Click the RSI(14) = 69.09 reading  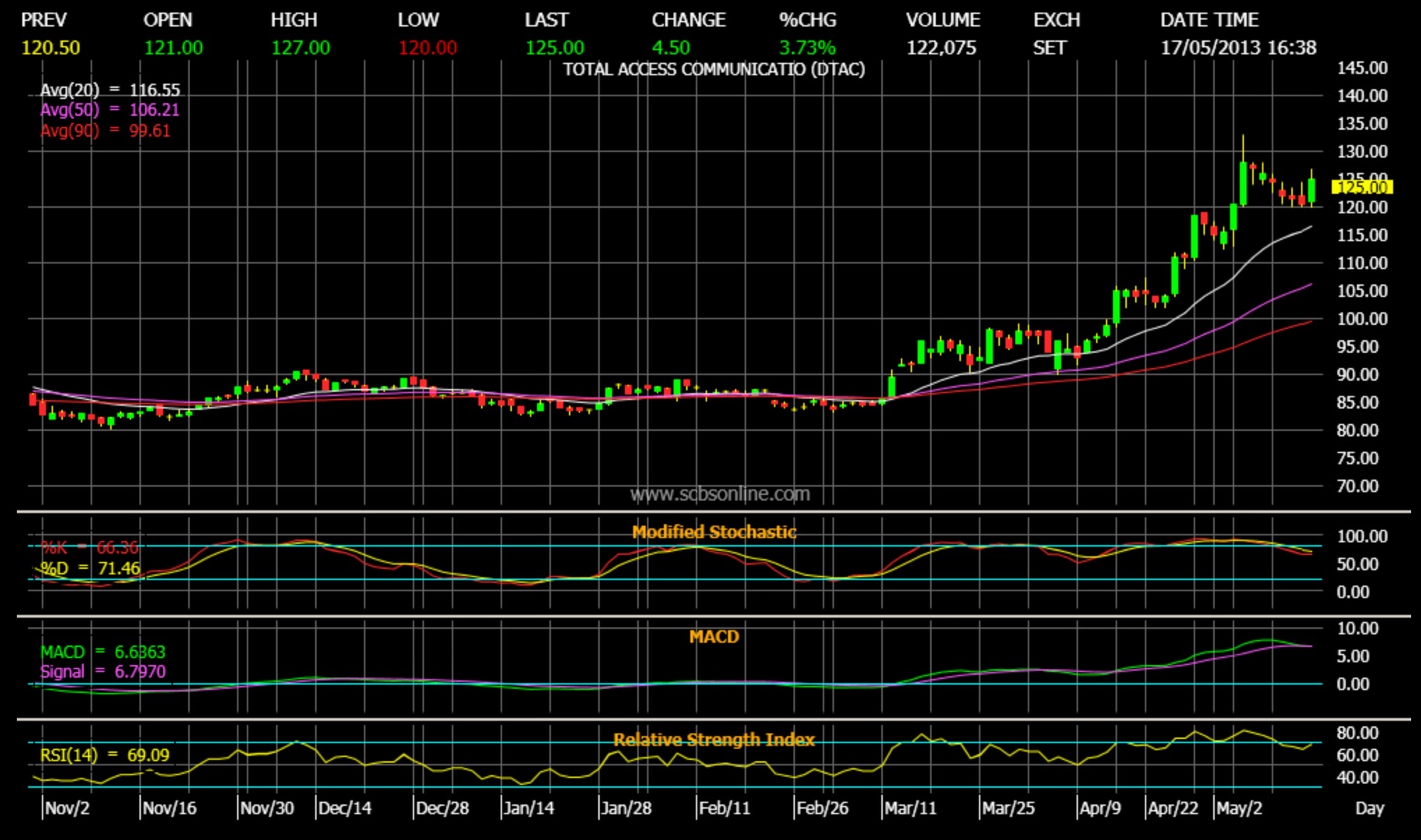(x=105, y=755)
